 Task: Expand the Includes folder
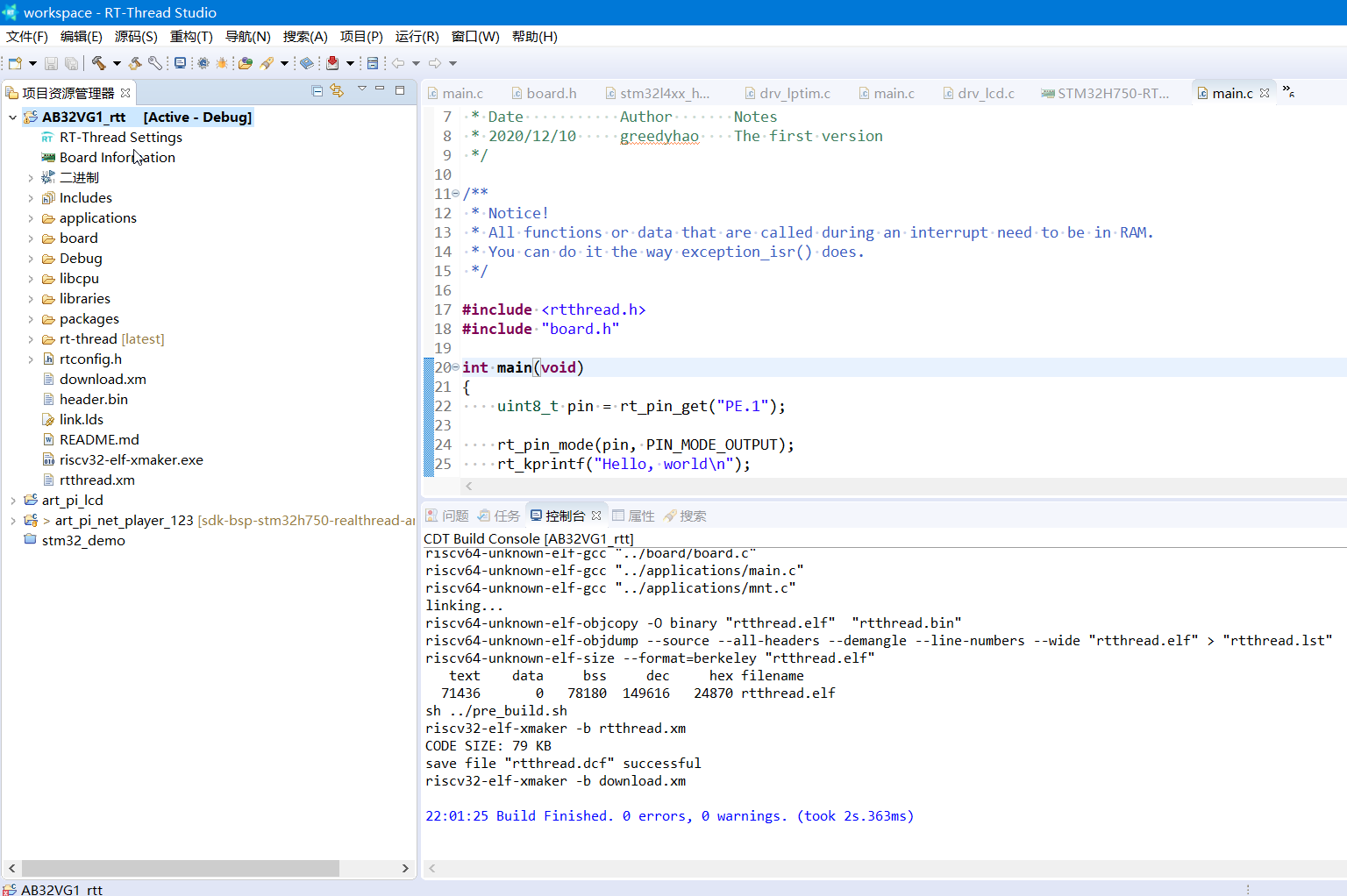click(31, 198)
